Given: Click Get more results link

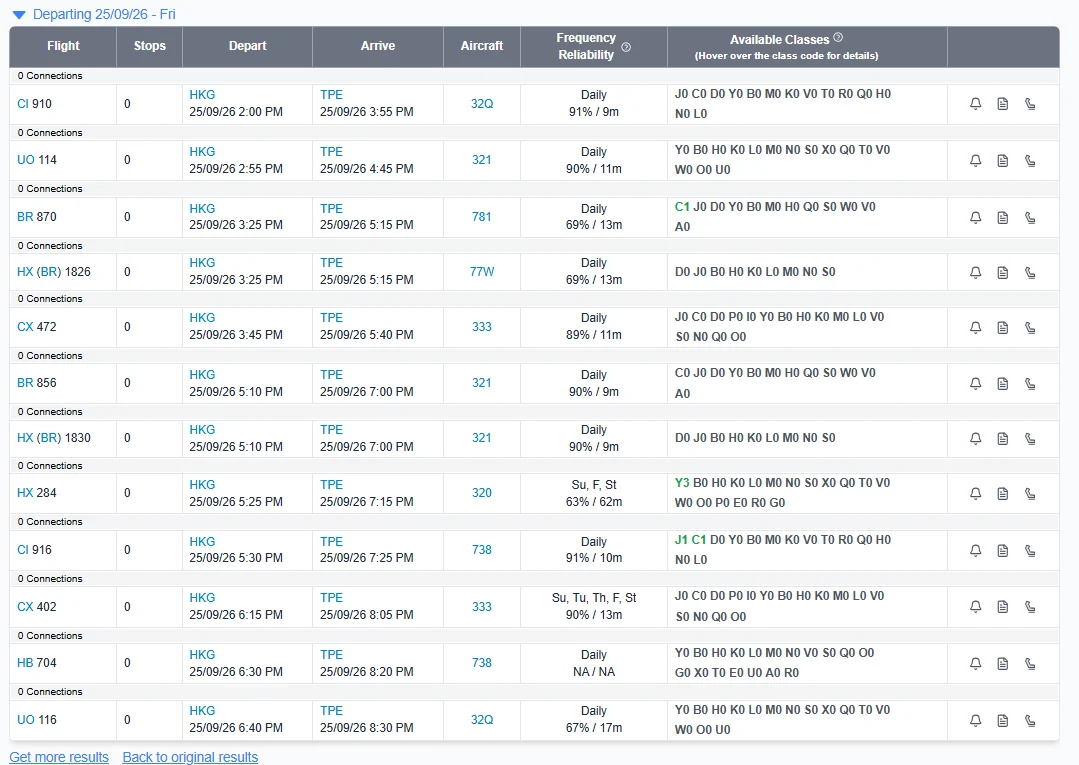Looking at the screenshot, I should tap(59, 757).
